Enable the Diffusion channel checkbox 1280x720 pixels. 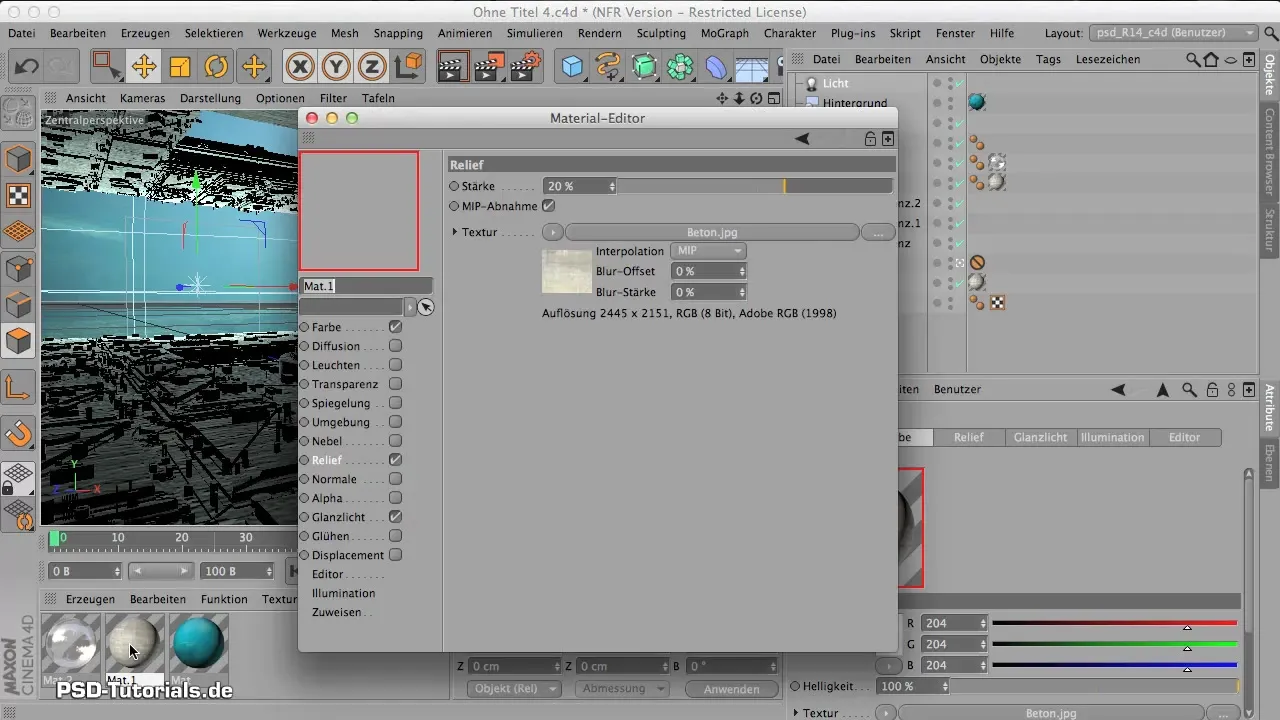[396, 346]
